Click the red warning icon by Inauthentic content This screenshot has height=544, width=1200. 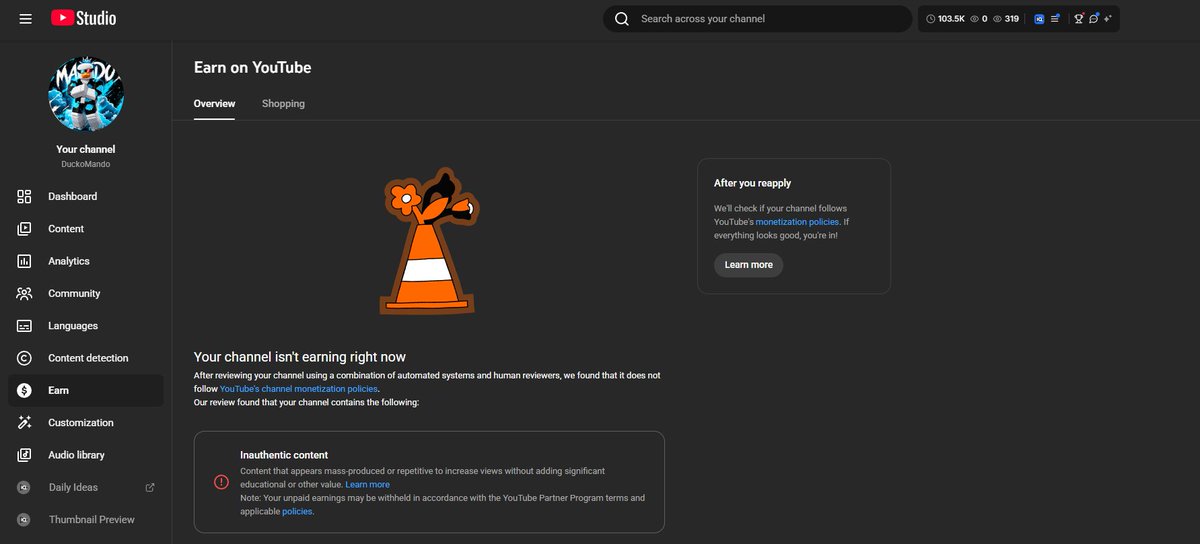pos(221,482)
